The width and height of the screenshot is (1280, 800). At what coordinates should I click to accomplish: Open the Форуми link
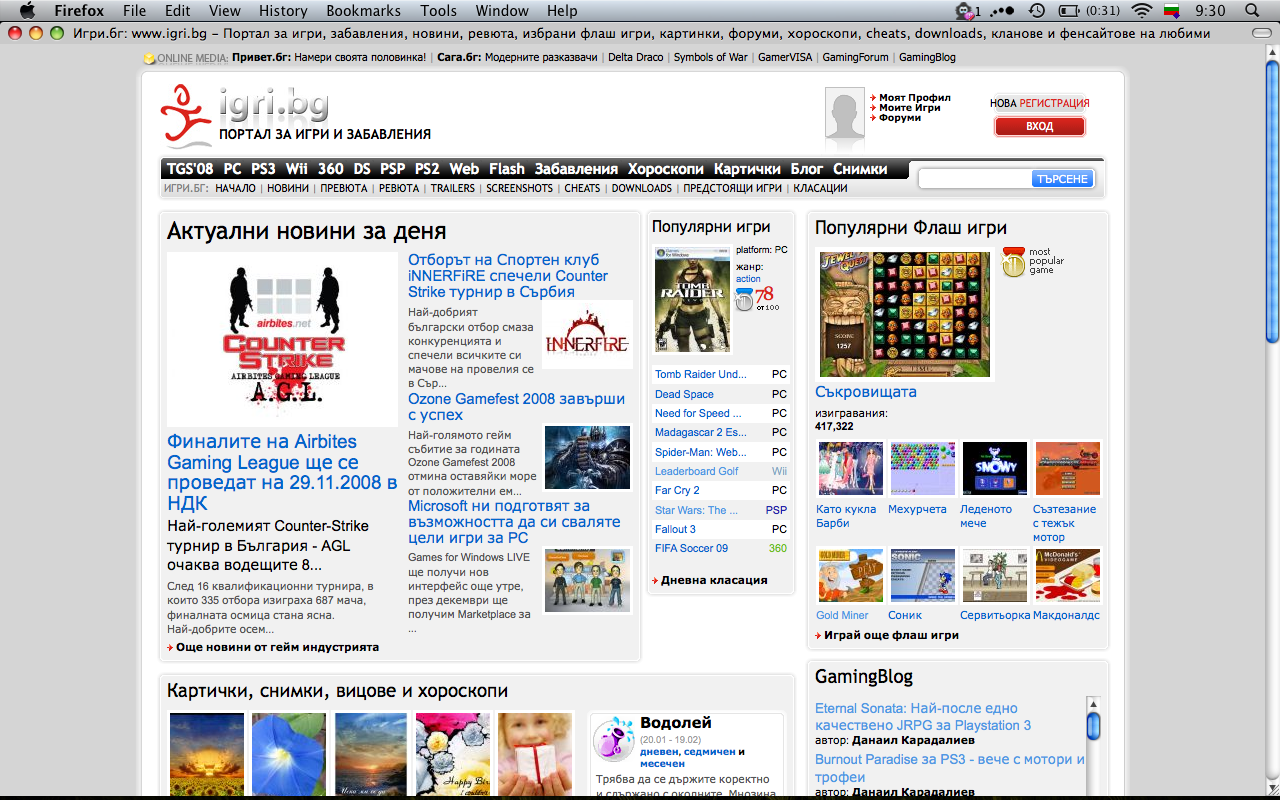coord(900,118)
